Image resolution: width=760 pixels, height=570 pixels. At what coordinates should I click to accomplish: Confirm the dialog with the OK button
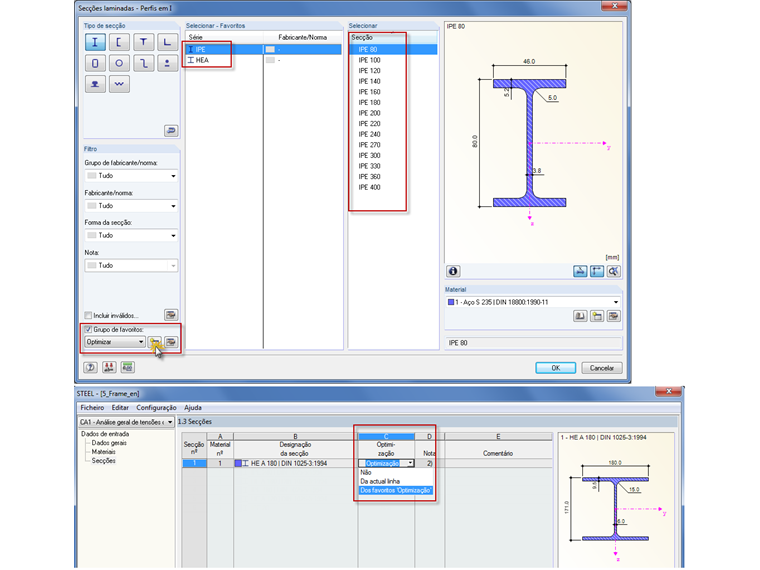(x=556, y=368)
